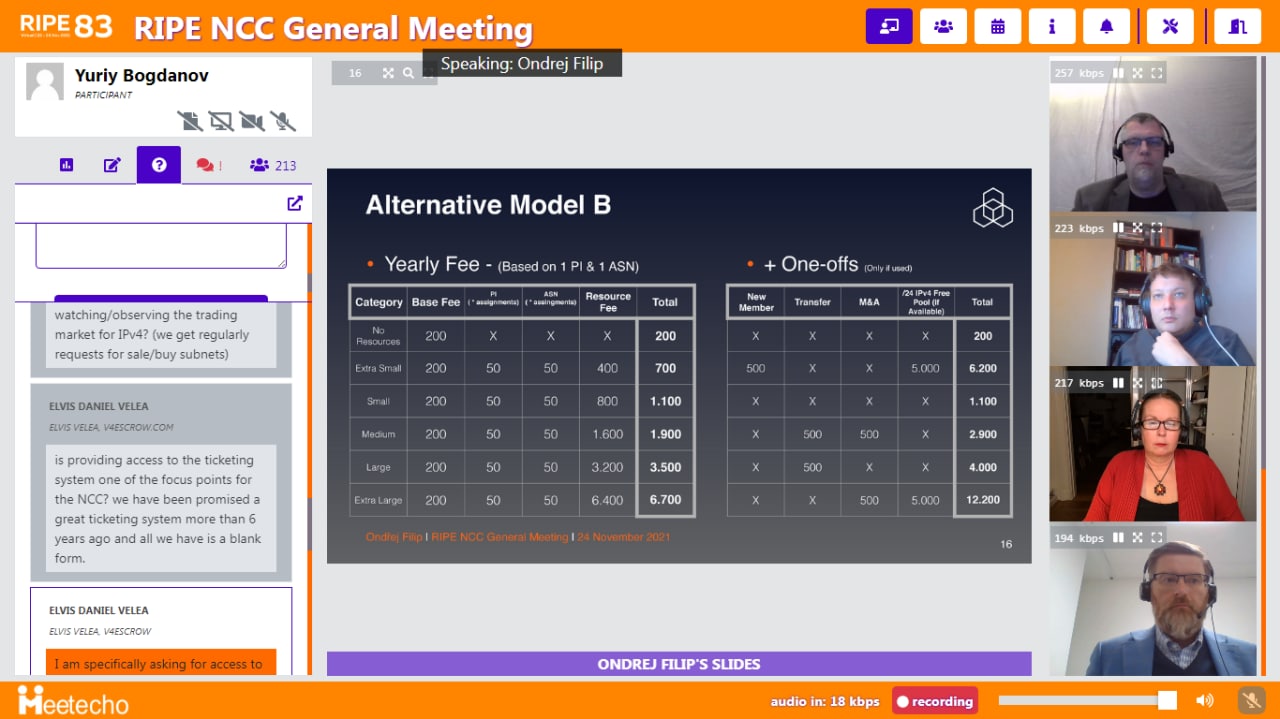Click the Ondrej Filip's Slides title bar
The image size is (1280, 719).
679,664
